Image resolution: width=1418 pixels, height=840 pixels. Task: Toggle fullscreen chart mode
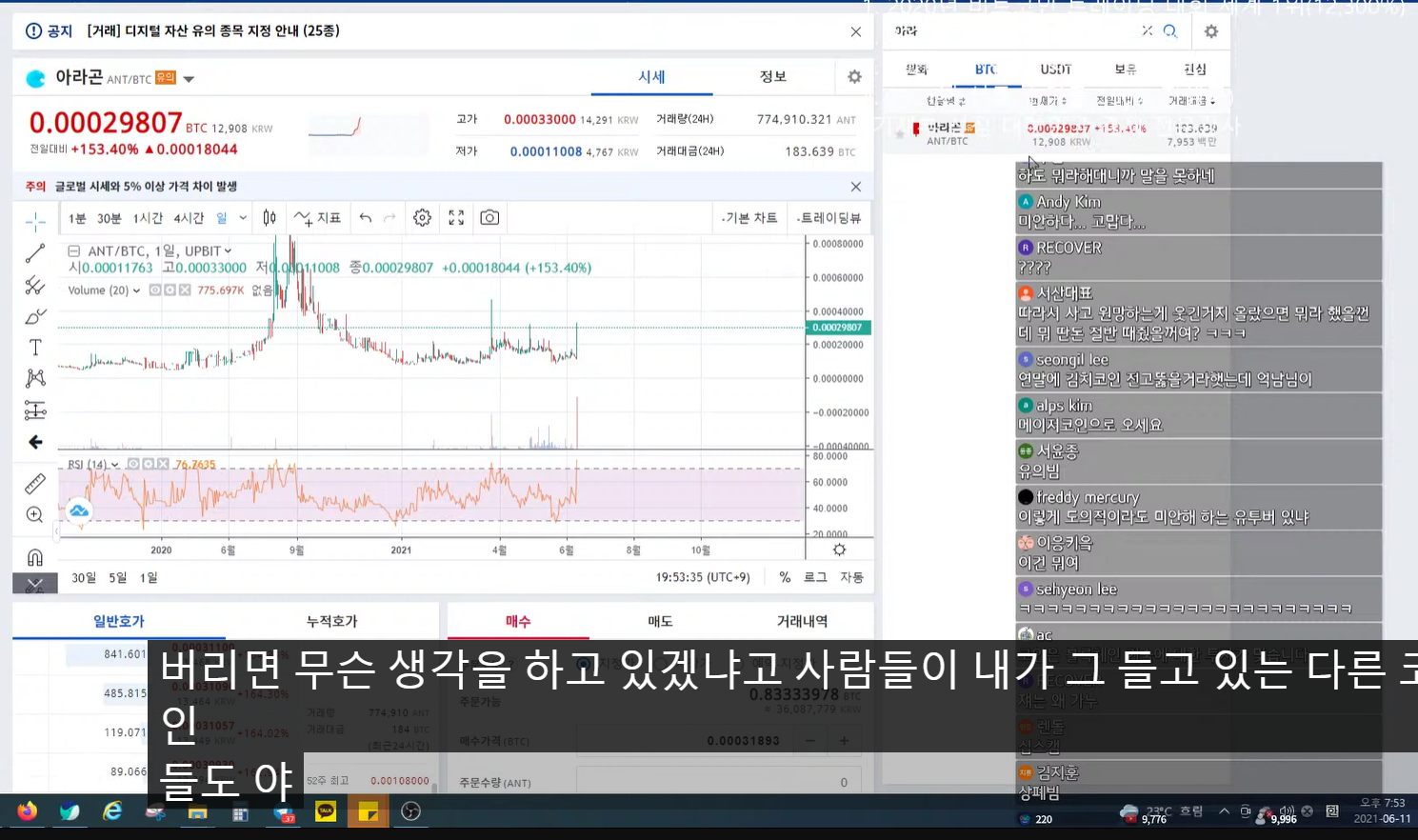456,218
